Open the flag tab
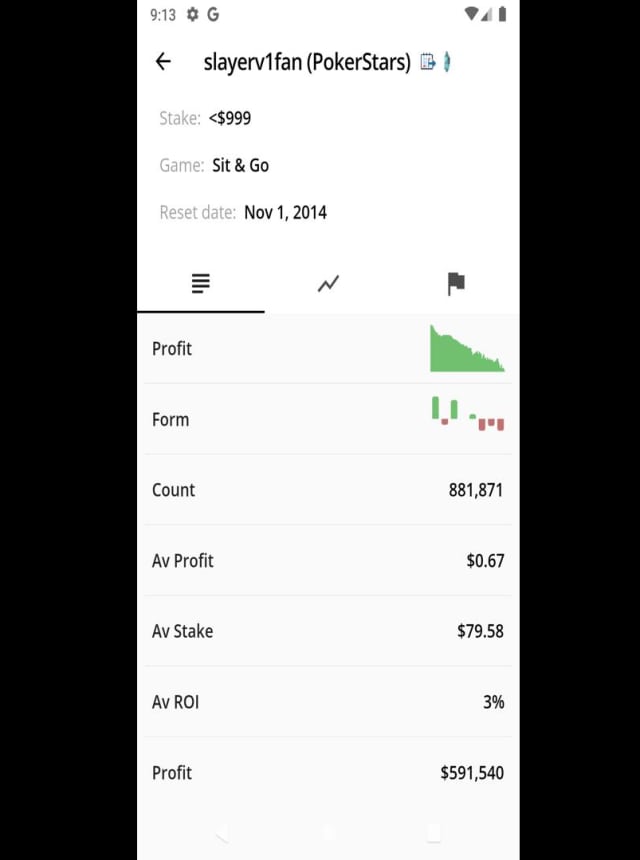 tap(456, 284)
